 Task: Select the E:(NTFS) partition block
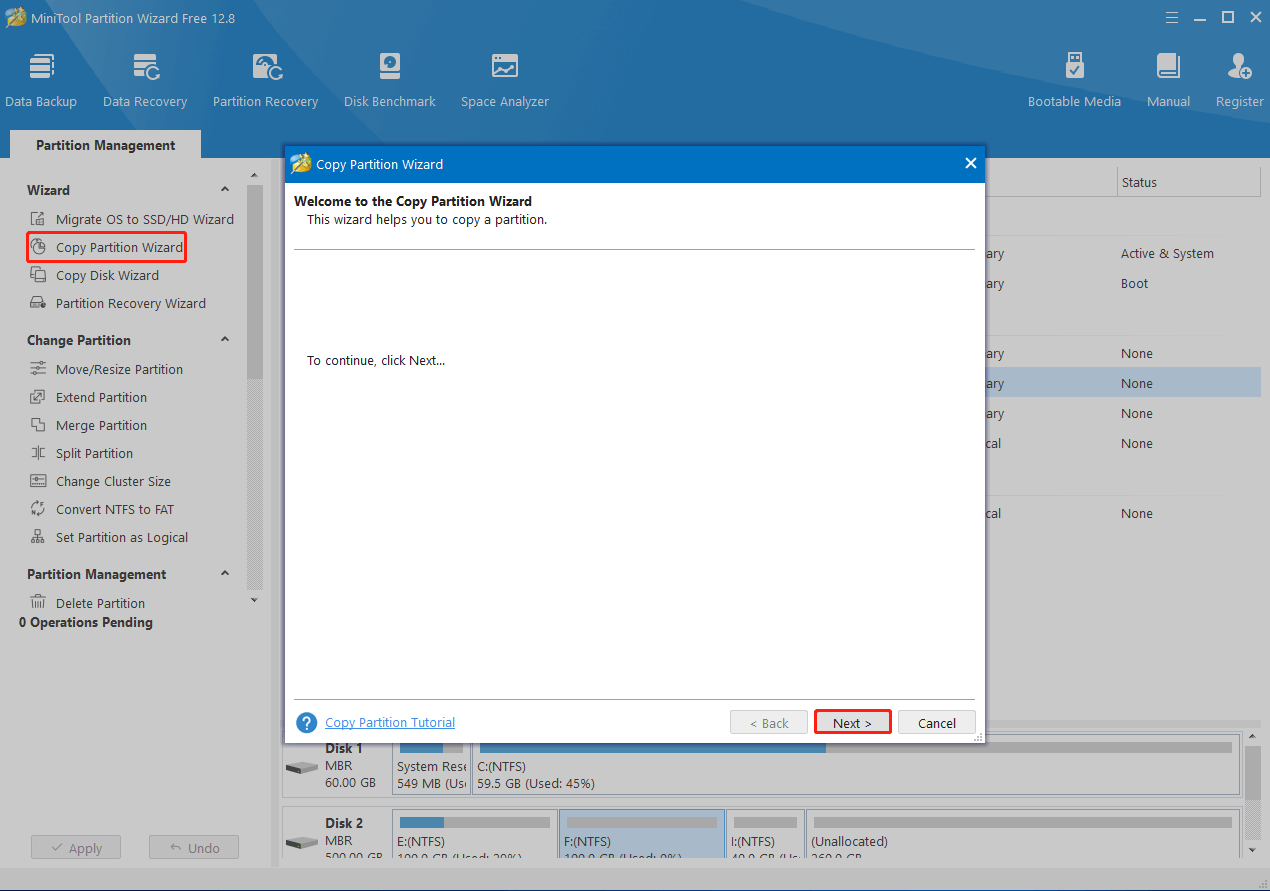click(474, 836)
